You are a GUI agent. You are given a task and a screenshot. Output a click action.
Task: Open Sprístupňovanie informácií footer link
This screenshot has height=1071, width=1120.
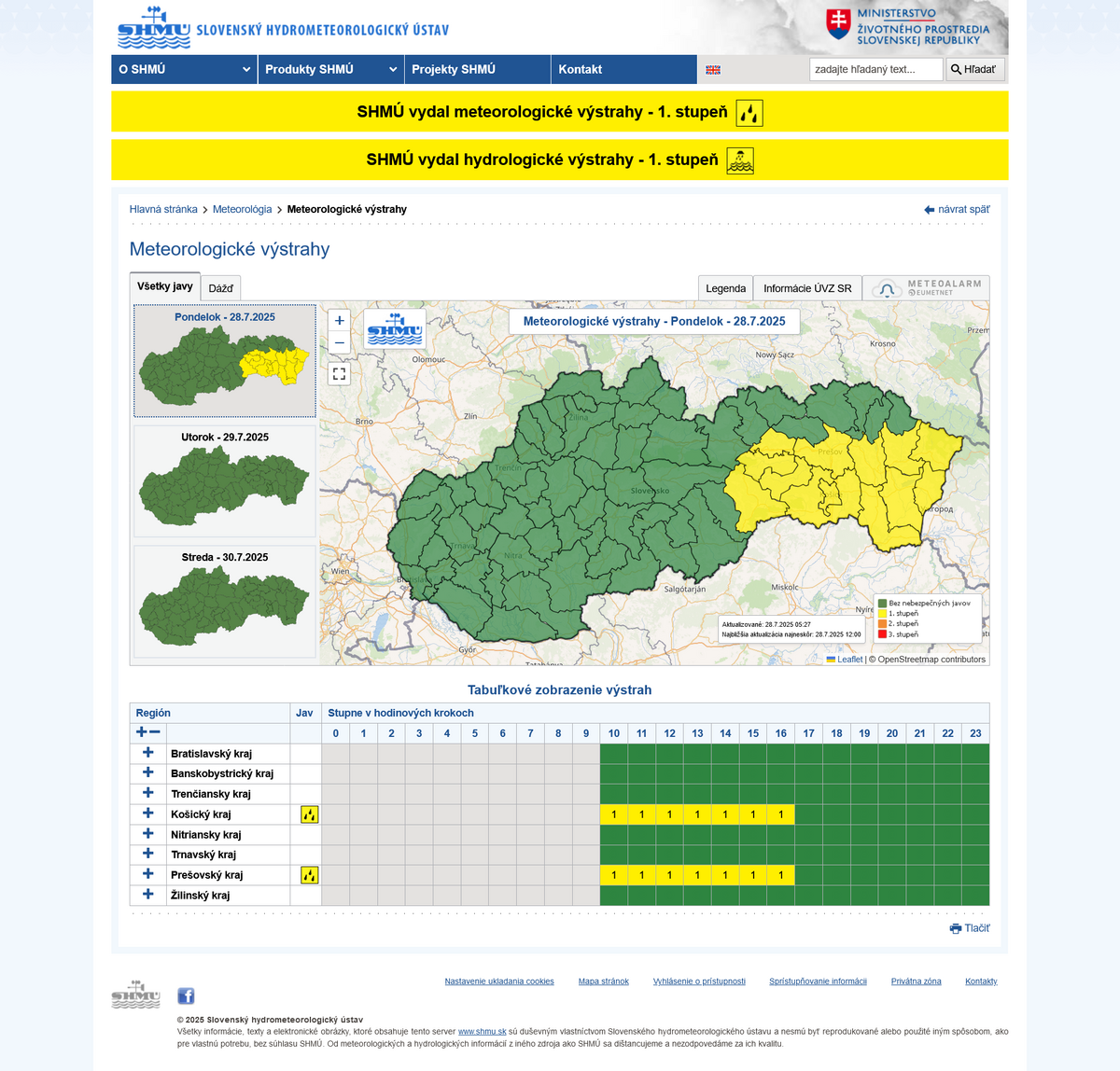pyautogui.click(x=818, y=981)
